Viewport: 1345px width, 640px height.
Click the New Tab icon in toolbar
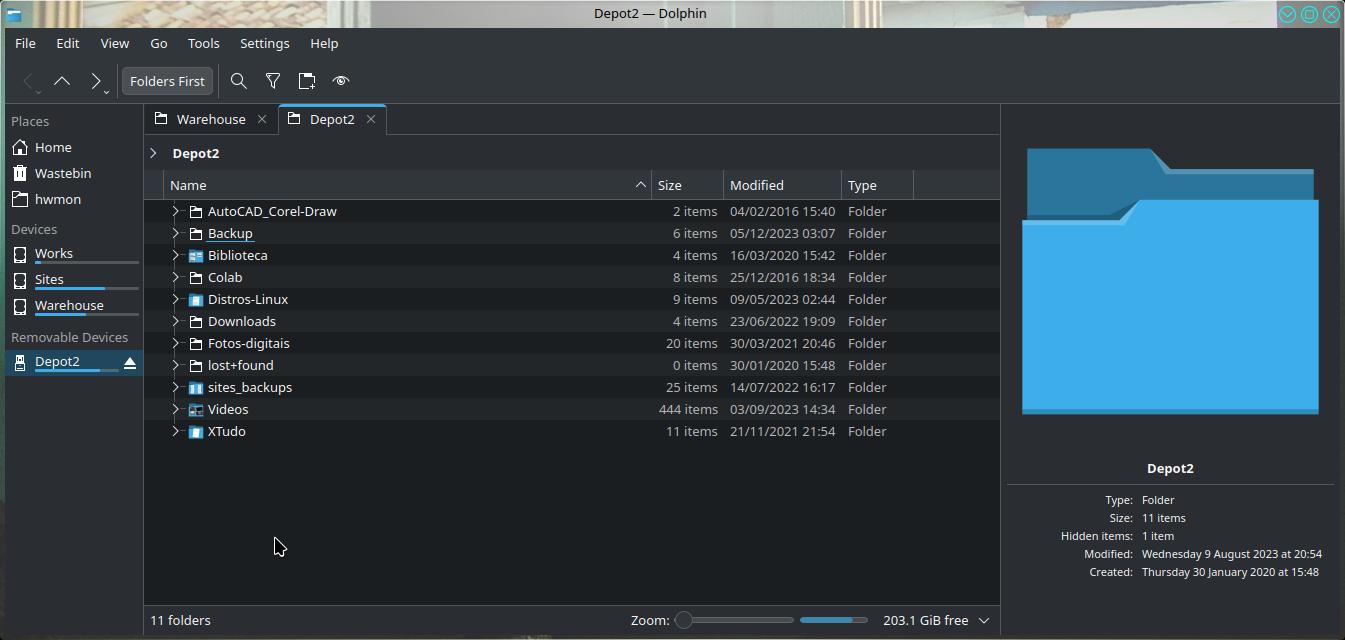coord(307,81)
